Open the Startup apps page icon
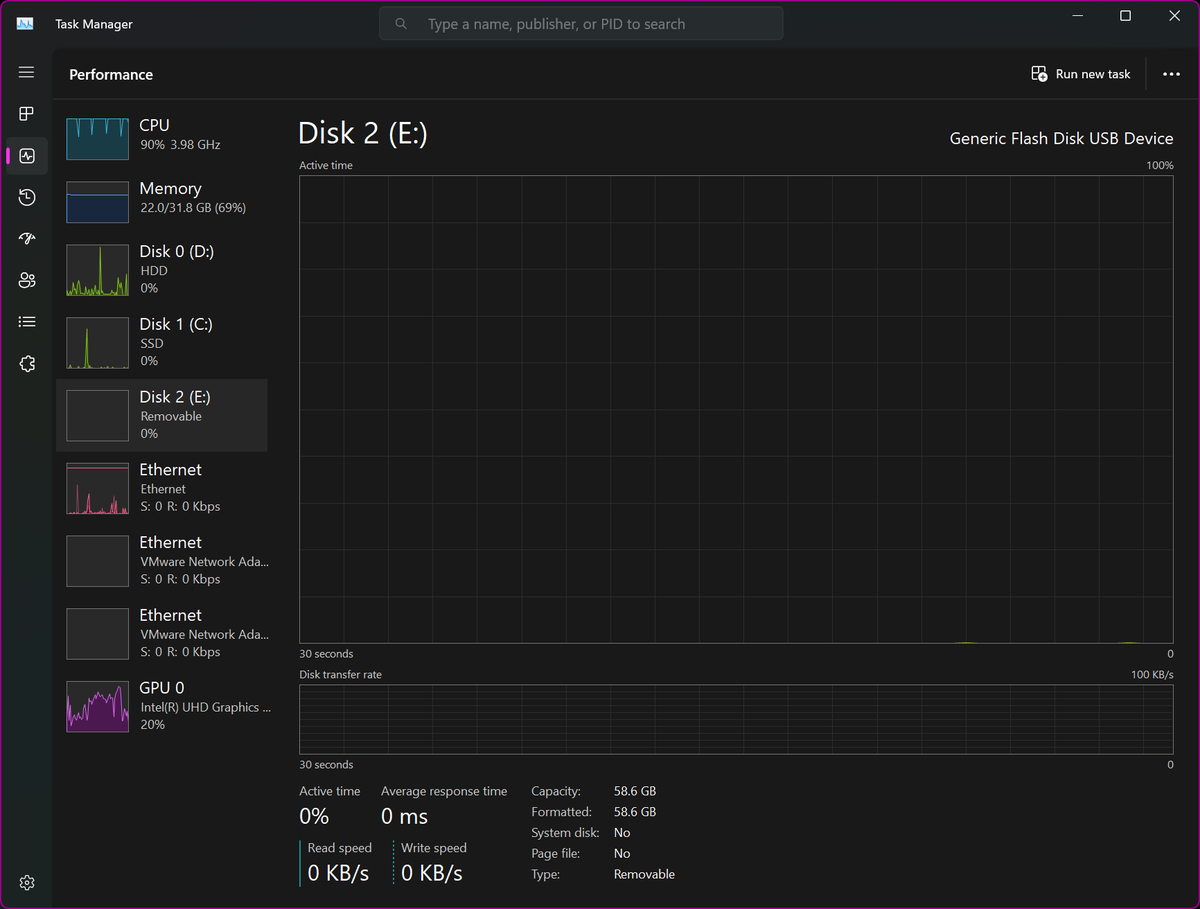The width and height of the screenshot is (1200, 909). click(27, 238)
